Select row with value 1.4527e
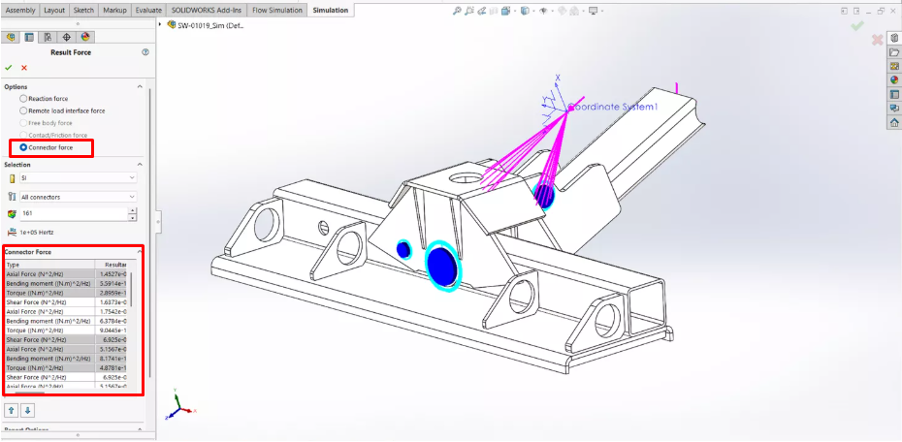Viewport: 902px width, 442px height. click(67, 274)
